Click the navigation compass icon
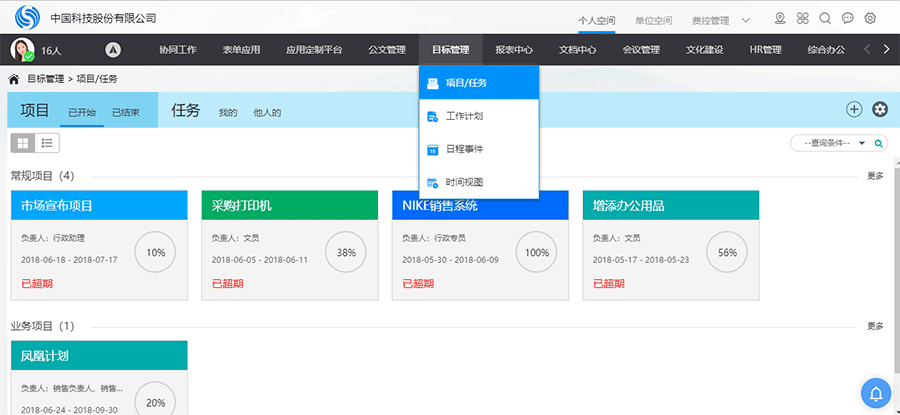 [x=113, y=49]
